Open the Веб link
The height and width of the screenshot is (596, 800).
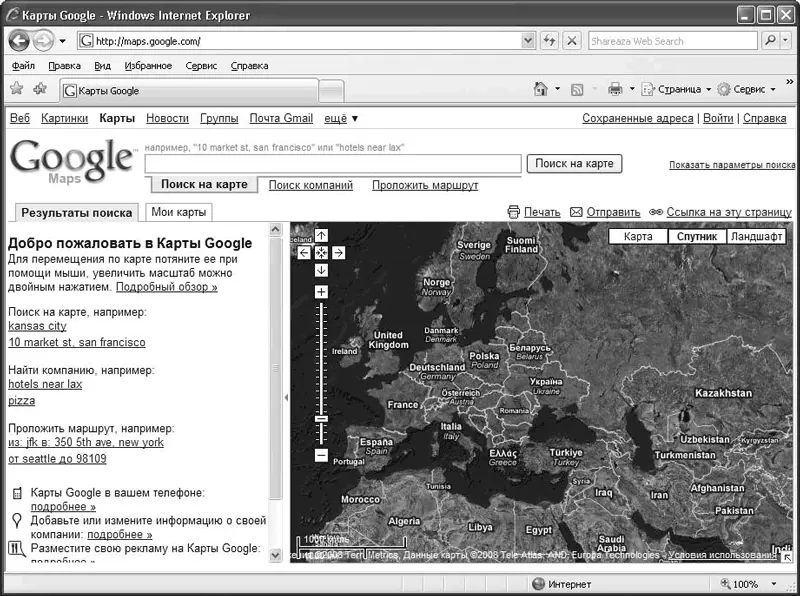coord(20,118)
